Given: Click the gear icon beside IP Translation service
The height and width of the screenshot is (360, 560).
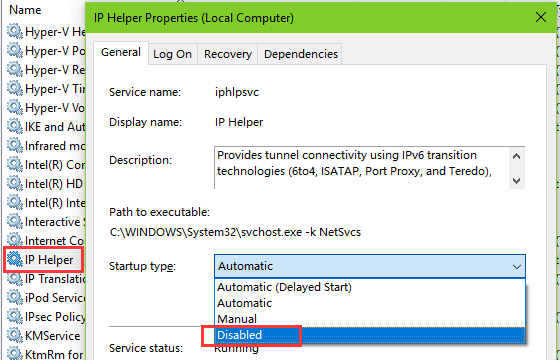Looking at the screenshot, I should (15, 278).
